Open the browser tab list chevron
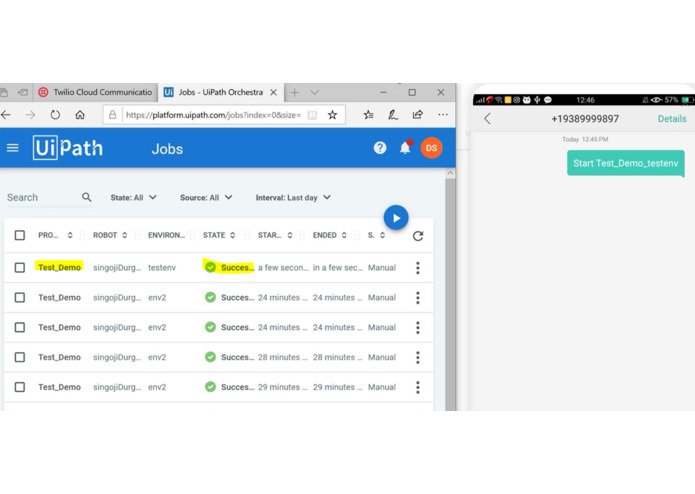695x494 pixels. point(315,93)
